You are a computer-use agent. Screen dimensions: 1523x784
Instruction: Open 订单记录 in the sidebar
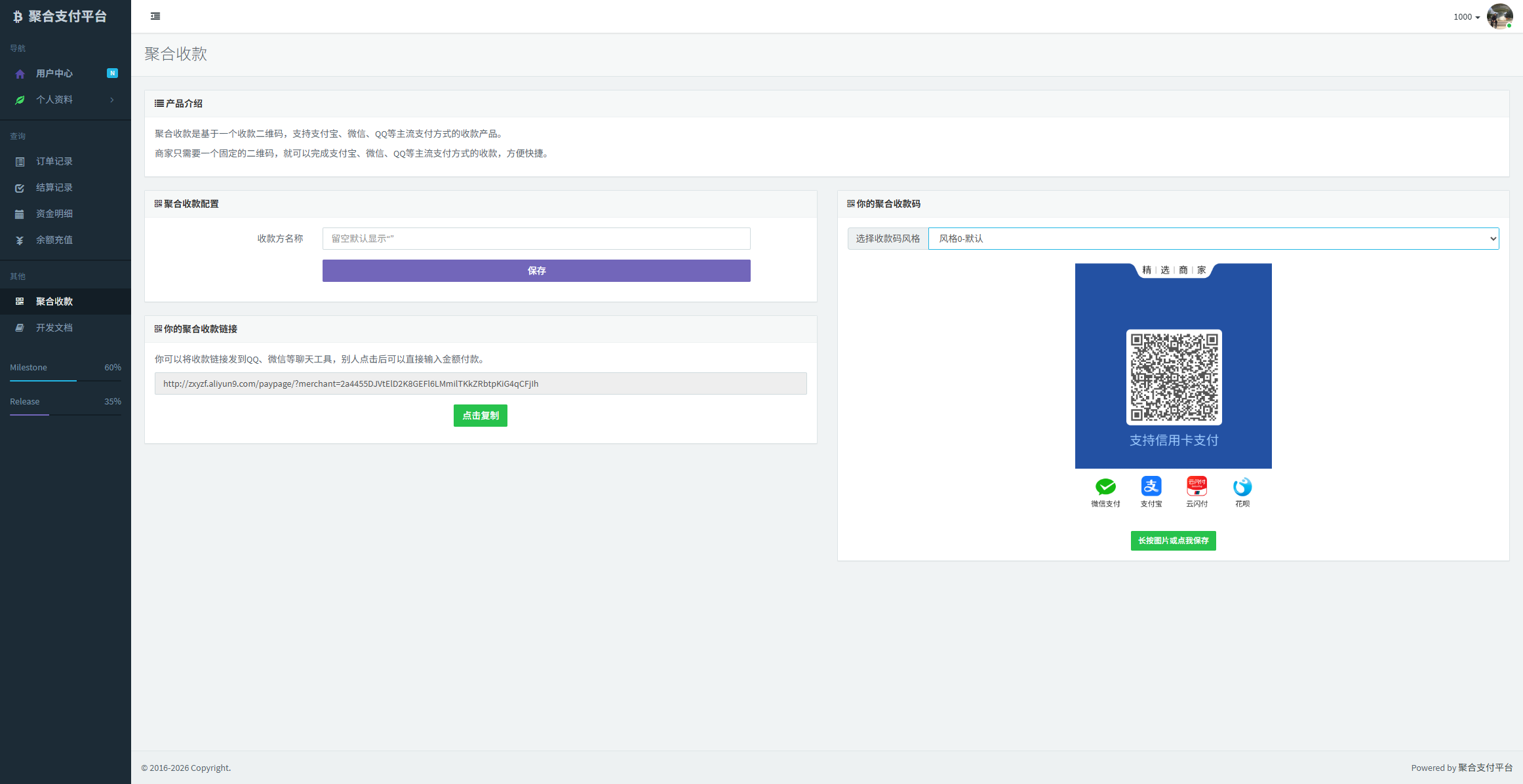click(x=54, y=161)
